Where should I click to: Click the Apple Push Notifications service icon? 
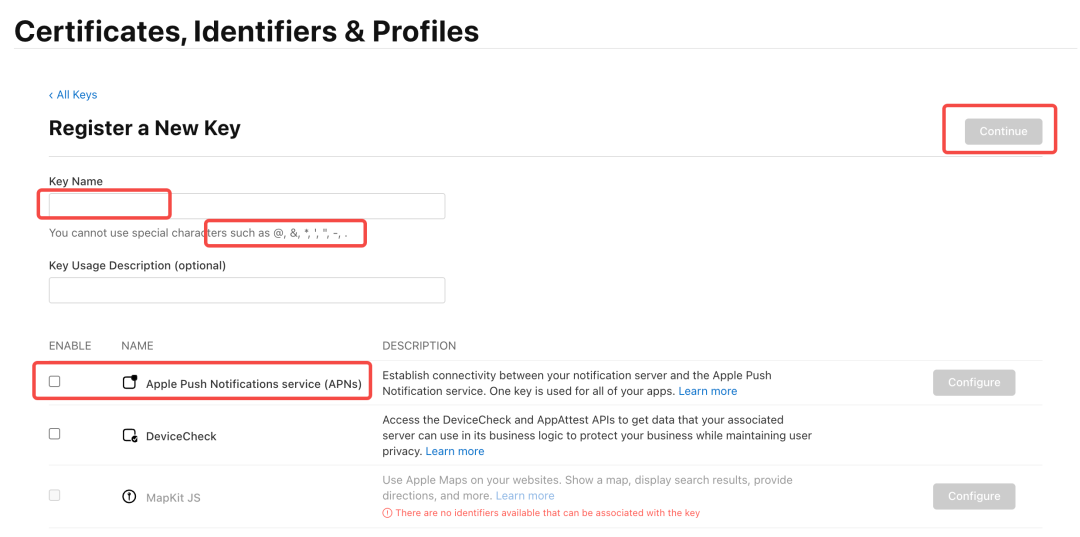coord(129,382)
